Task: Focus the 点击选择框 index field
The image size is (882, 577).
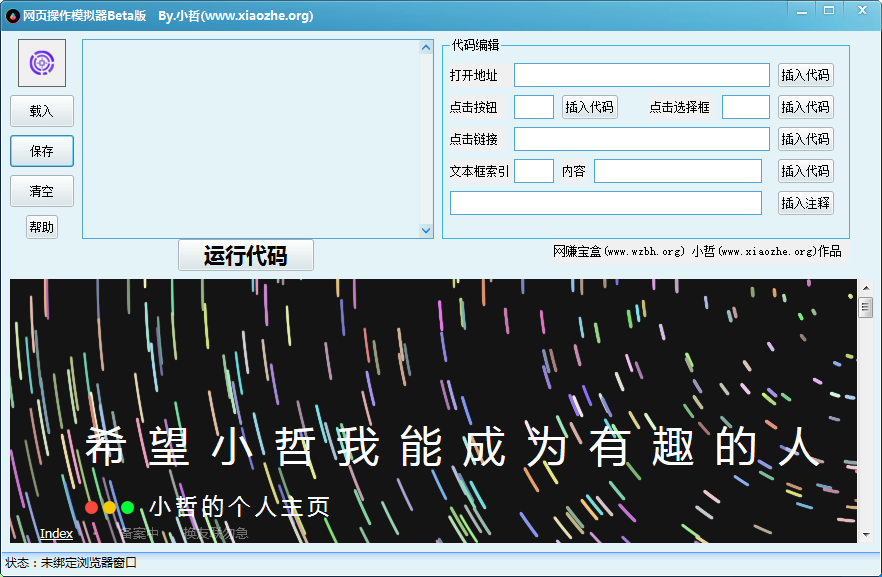Action: tap(745, 107)
